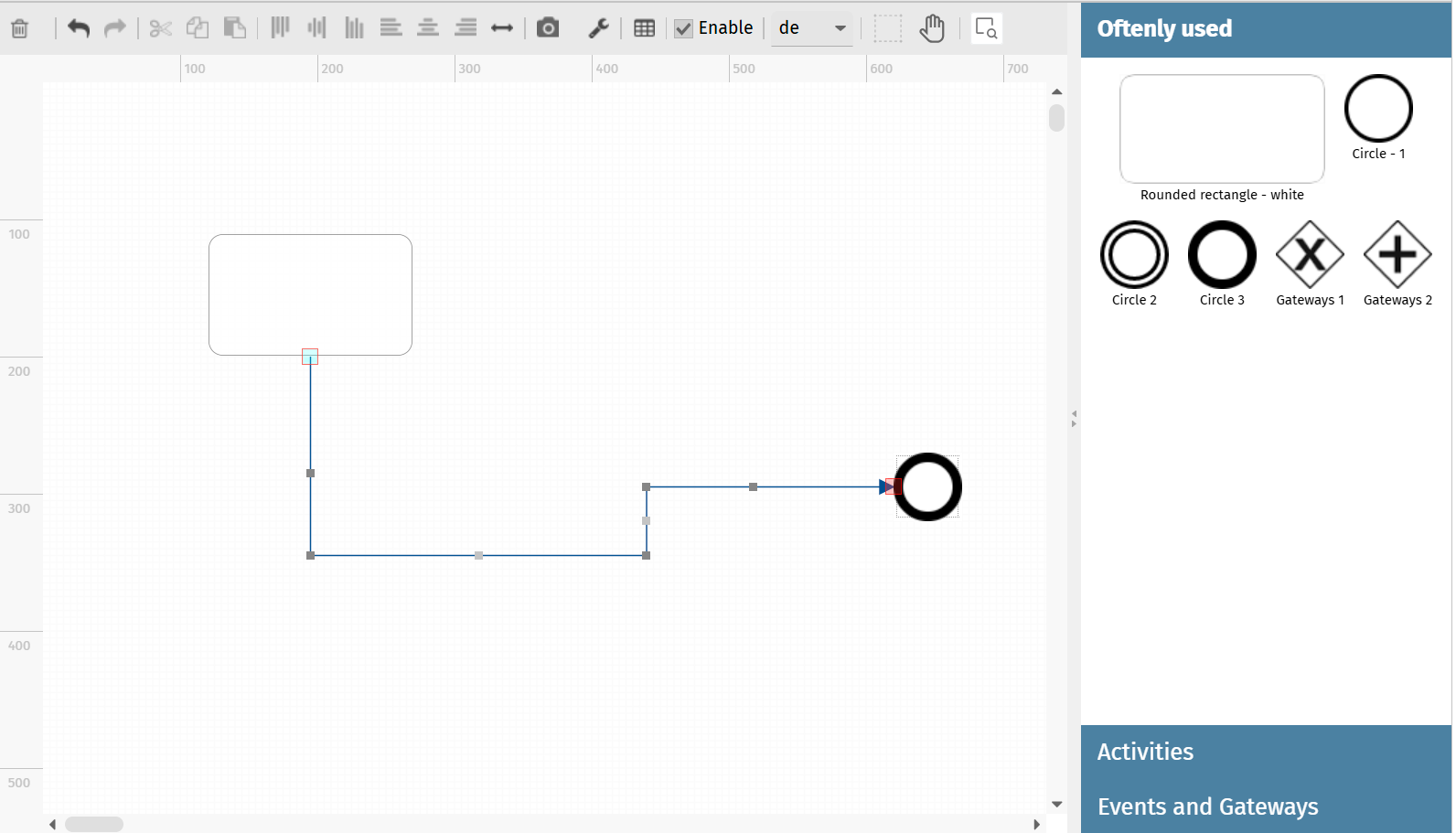Take a snapshot with the camera icon
Viewport: 1456px width, 833px height.
click(547, 28)
